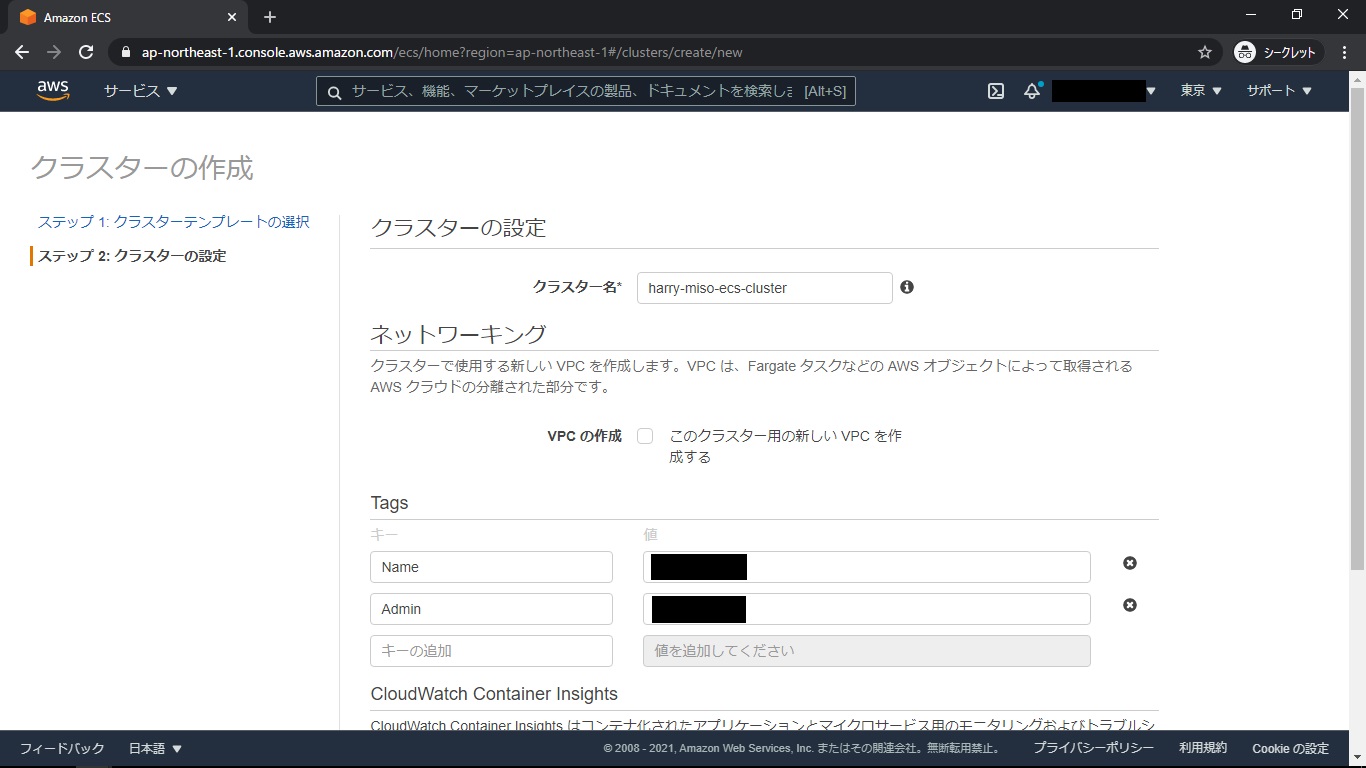This screenshot has width=1366, height=768.
Task: Click the info icon beside cluster name
Action: [907, 287]
